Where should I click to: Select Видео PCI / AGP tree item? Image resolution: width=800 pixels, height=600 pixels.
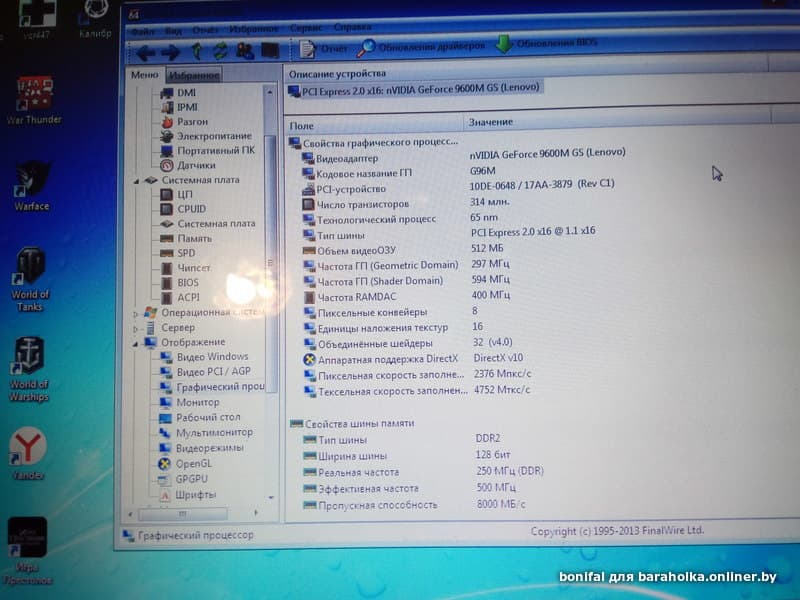click(205, 372)
